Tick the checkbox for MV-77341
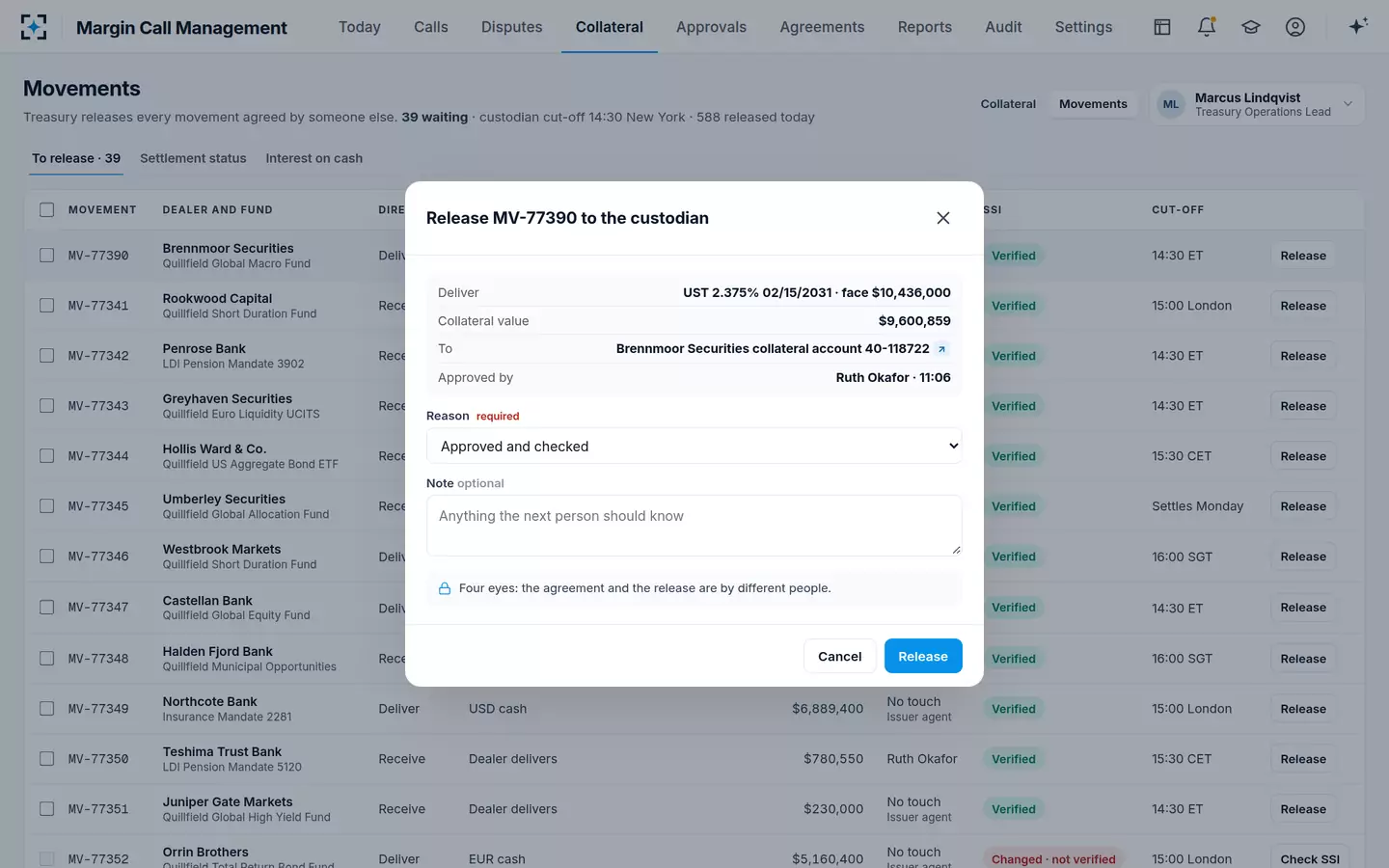Image resolution: width=1389 pixels, height=868 pixels. [x=46, y=306]
